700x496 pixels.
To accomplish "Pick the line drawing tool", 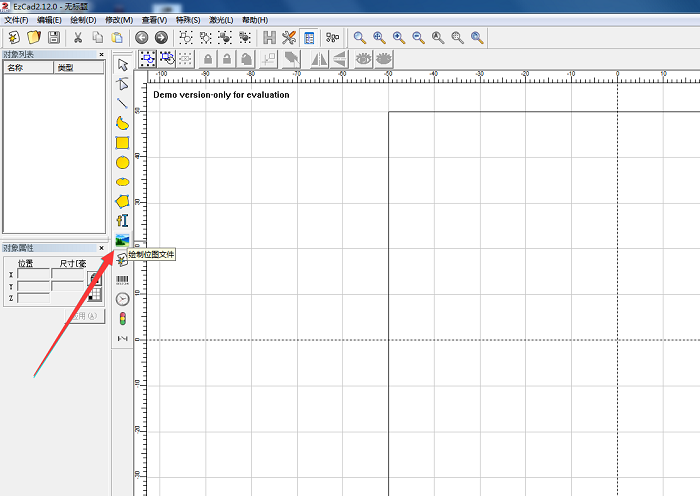I will point(122,103).
